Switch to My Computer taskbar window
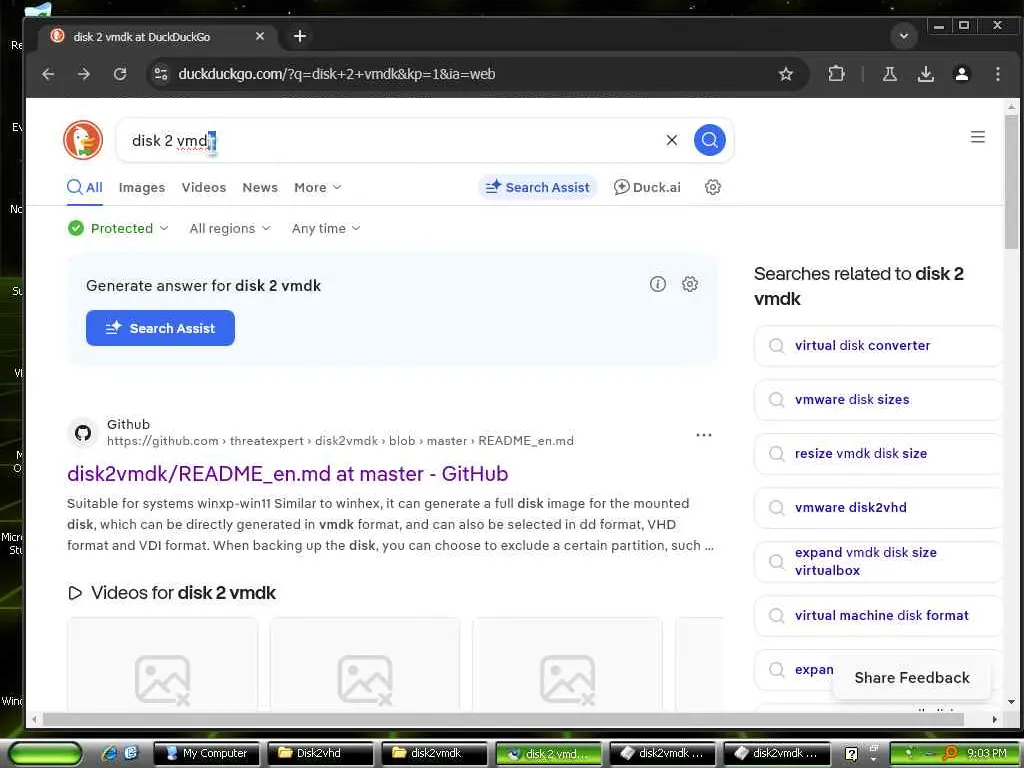This screenshot has height=768, width=1024. coord(206,753)
